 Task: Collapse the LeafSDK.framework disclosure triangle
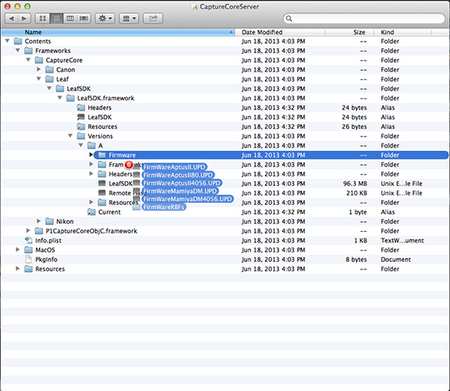[60, 98]
